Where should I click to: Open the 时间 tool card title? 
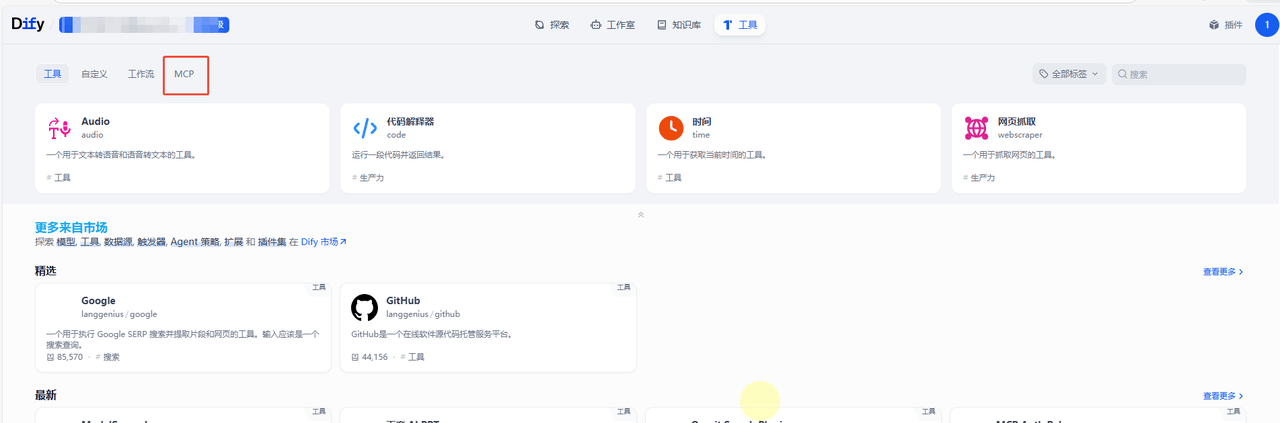tap(701, 122)
